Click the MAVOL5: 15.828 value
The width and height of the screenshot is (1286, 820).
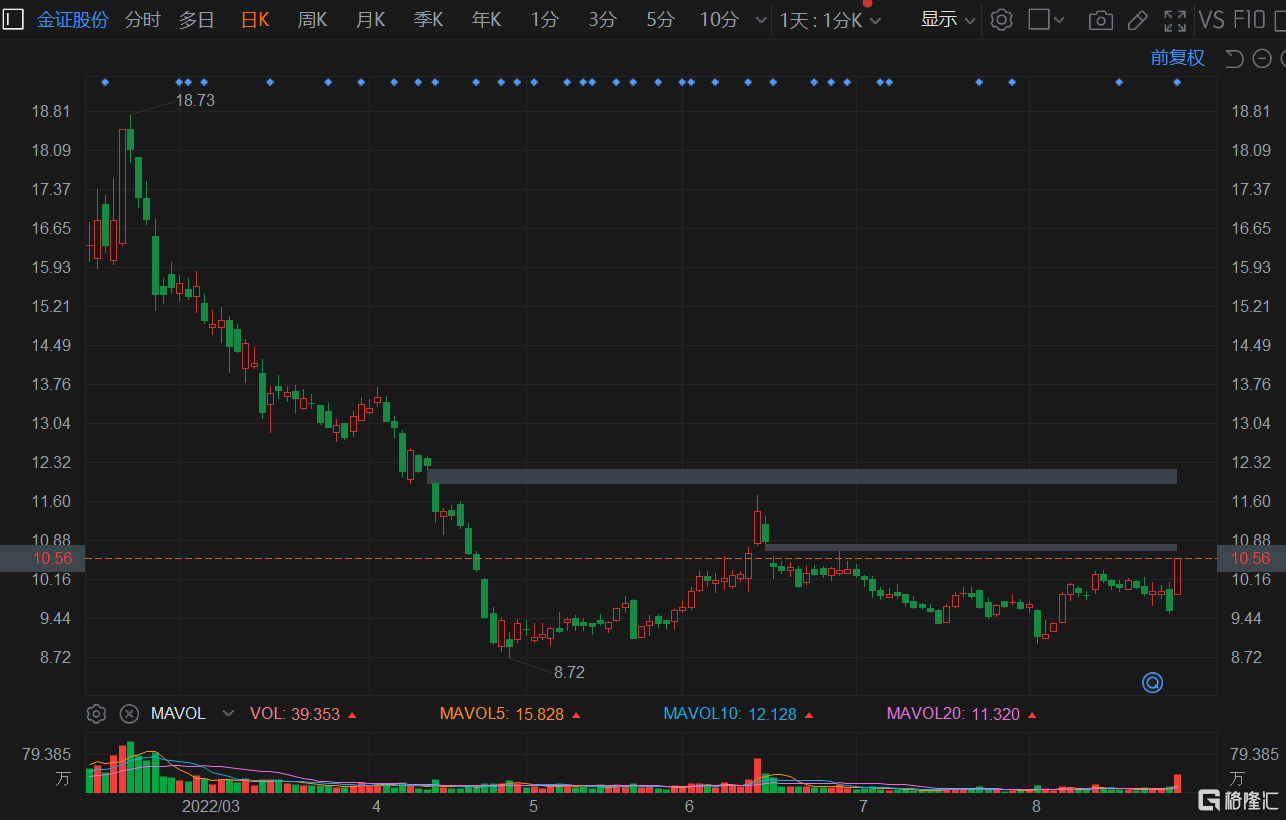click(x=509, y=714)
